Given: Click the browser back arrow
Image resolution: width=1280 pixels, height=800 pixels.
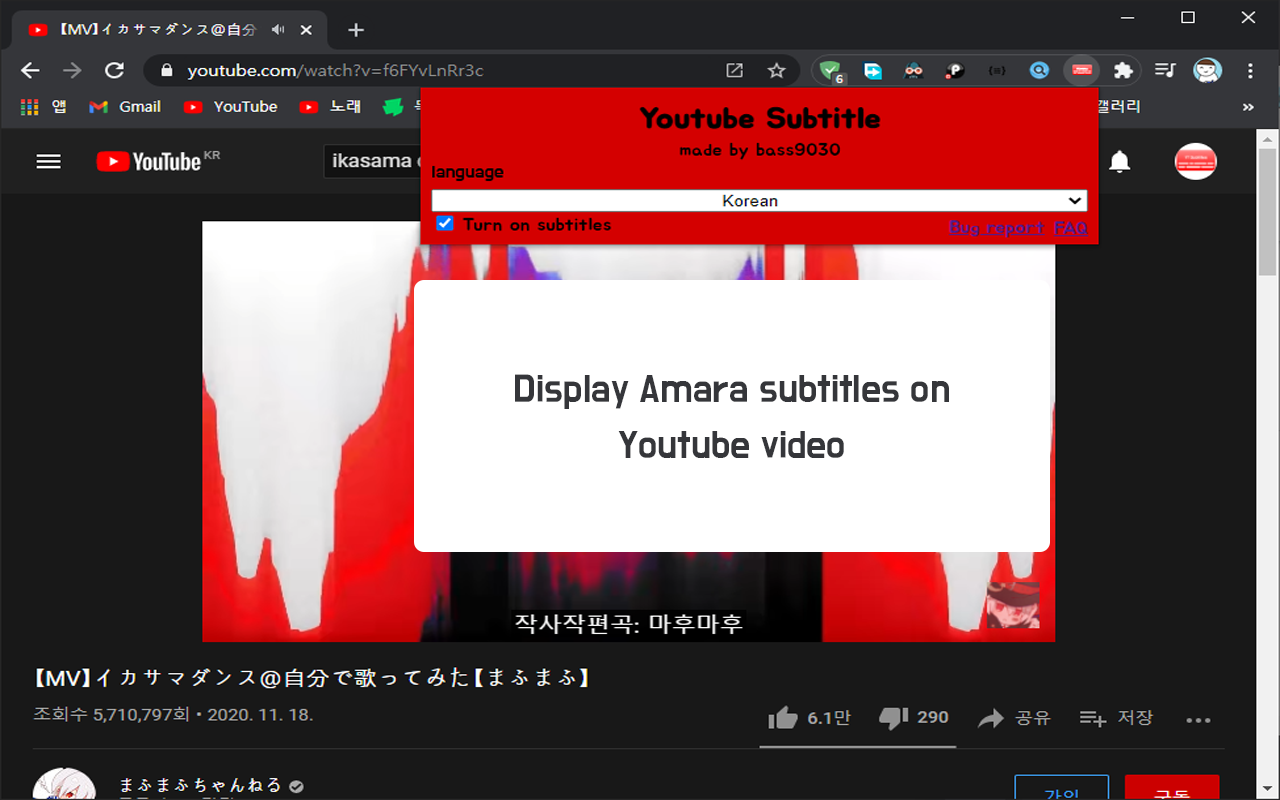Looking at the screenshot, I should [x=30, y=70].
